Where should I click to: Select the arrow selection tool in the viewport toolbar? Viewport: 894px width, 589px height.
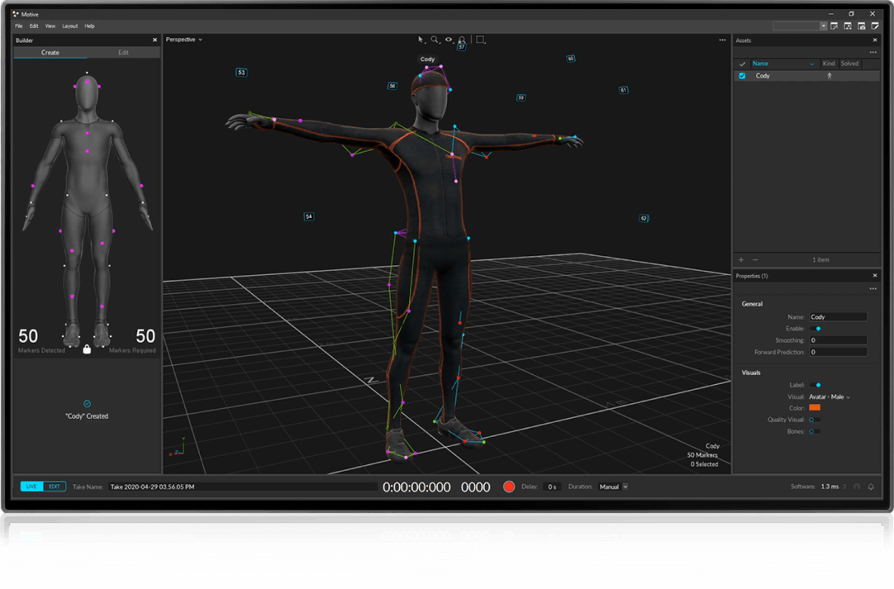(x=421, y=40)
